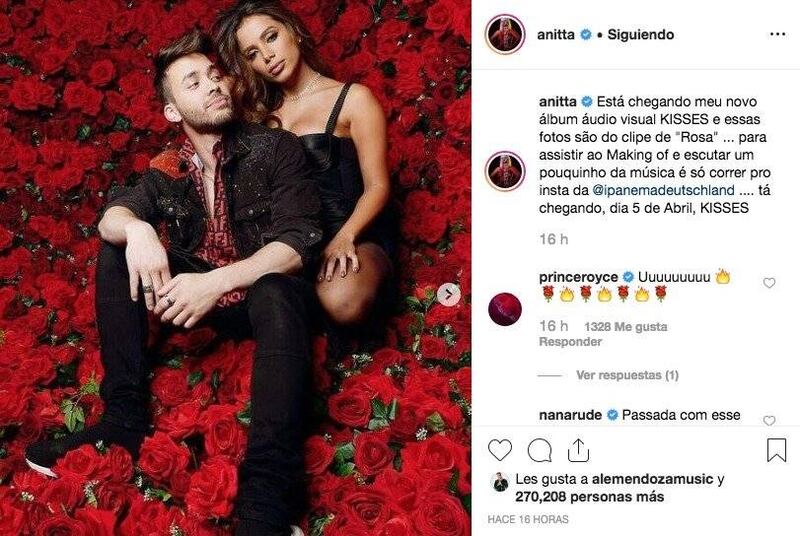Reply to princeroyce using Responder
800x536 pixels.
point(570,342)
